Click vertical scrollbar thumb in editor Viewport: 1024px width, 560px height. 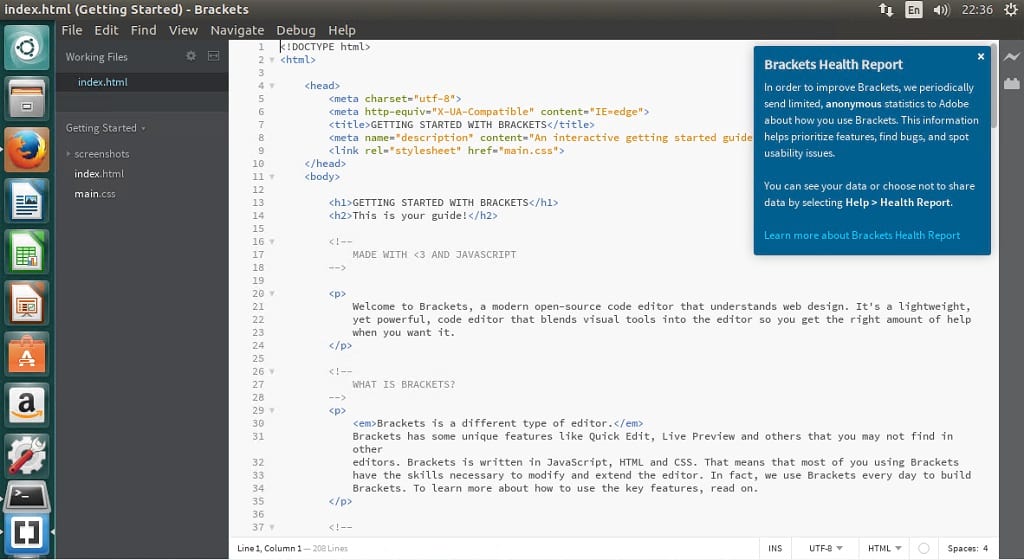994,86
